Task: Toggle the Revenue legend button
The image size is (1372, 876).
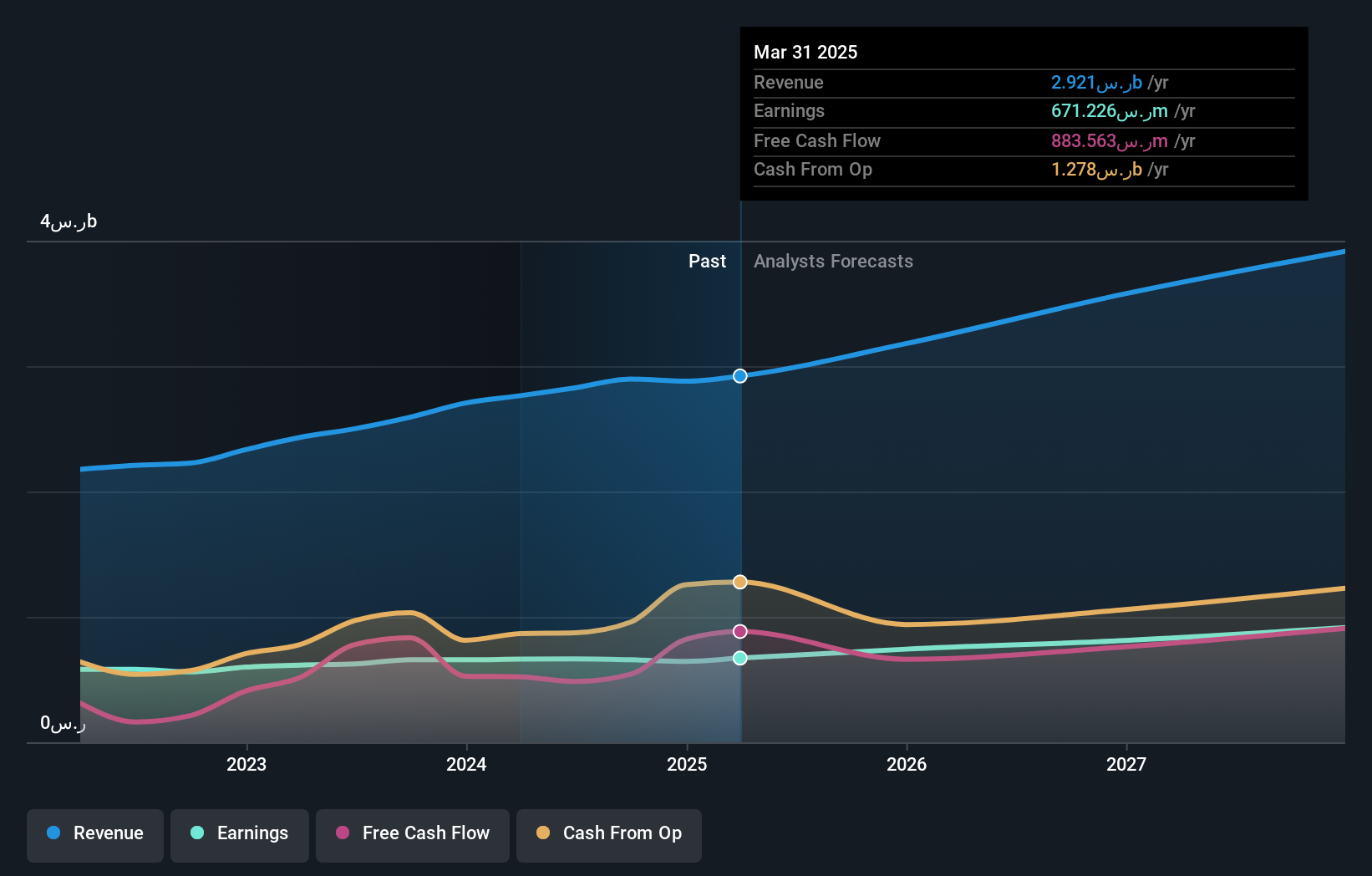Action: [95, 835]
